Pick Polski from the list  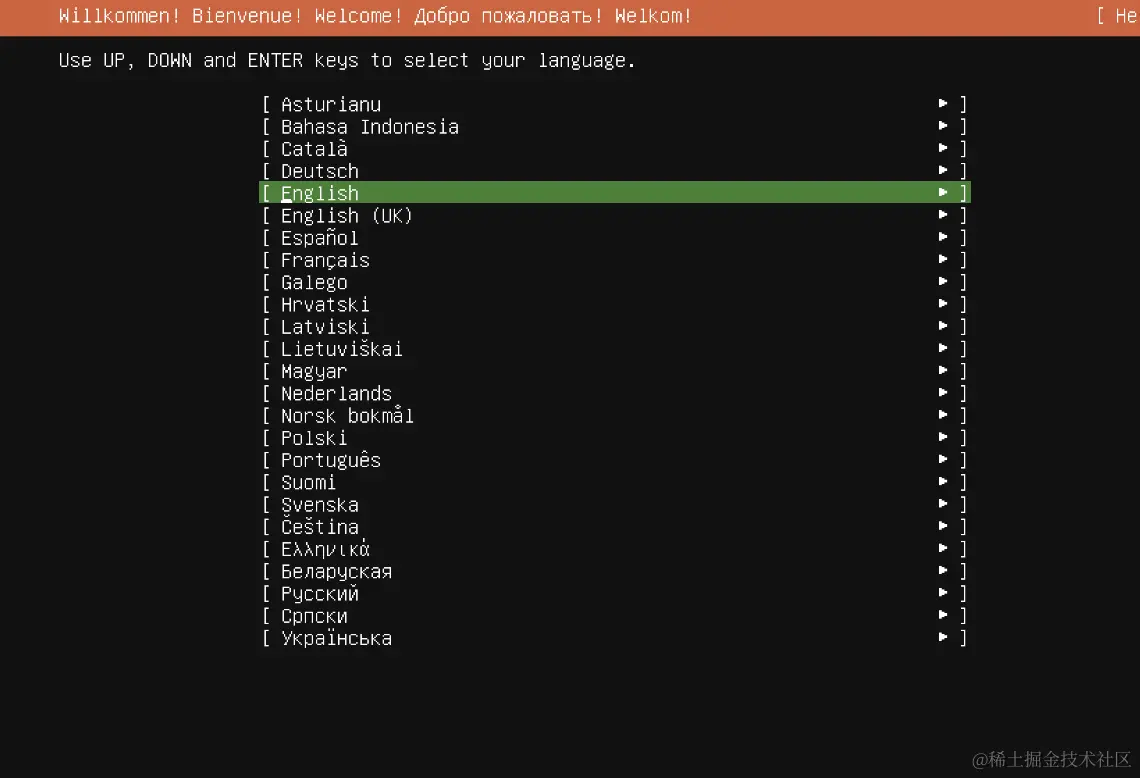[614, 438]
